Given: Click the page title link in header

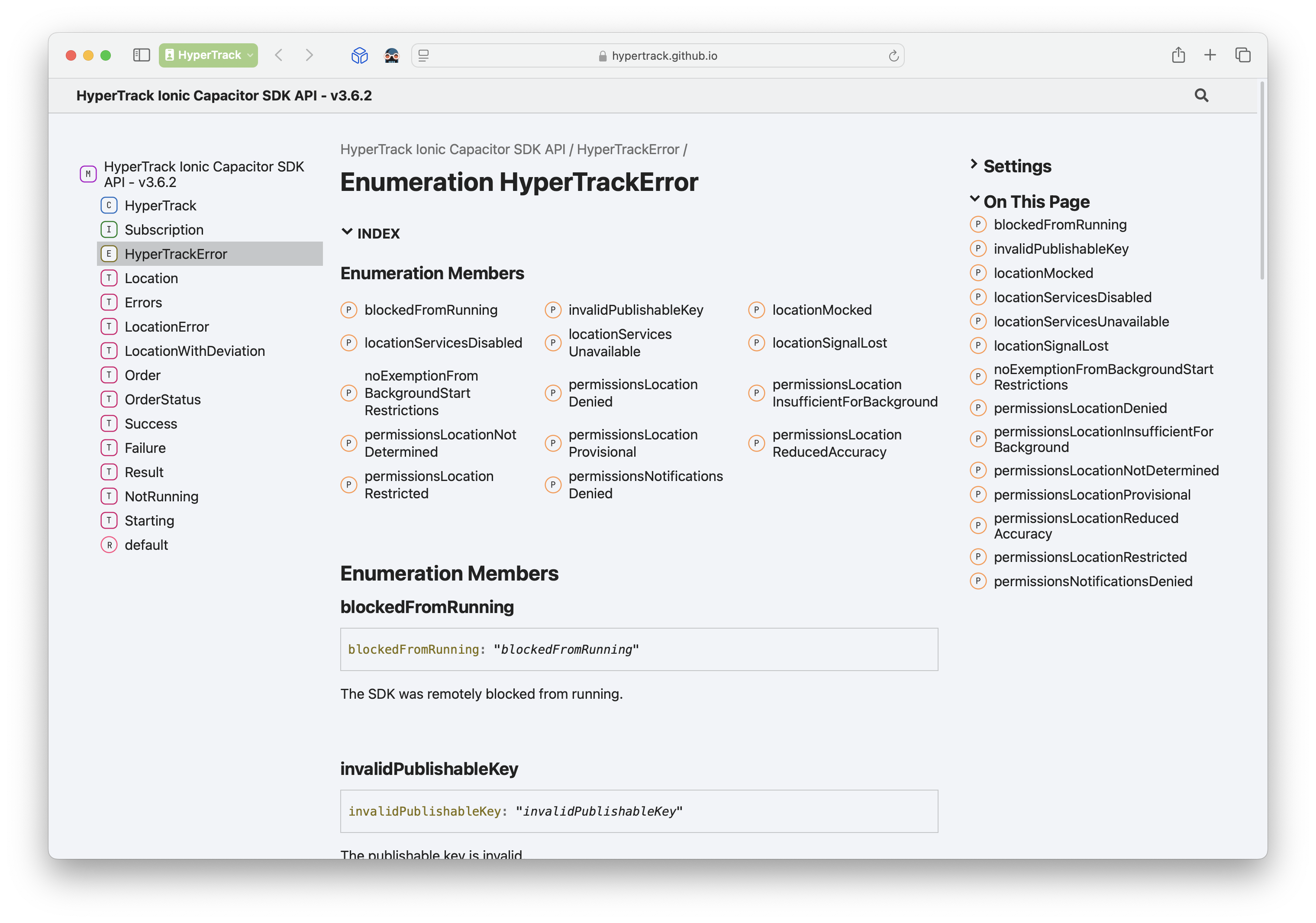Looking at the screenshot, I should click(224, 95).
